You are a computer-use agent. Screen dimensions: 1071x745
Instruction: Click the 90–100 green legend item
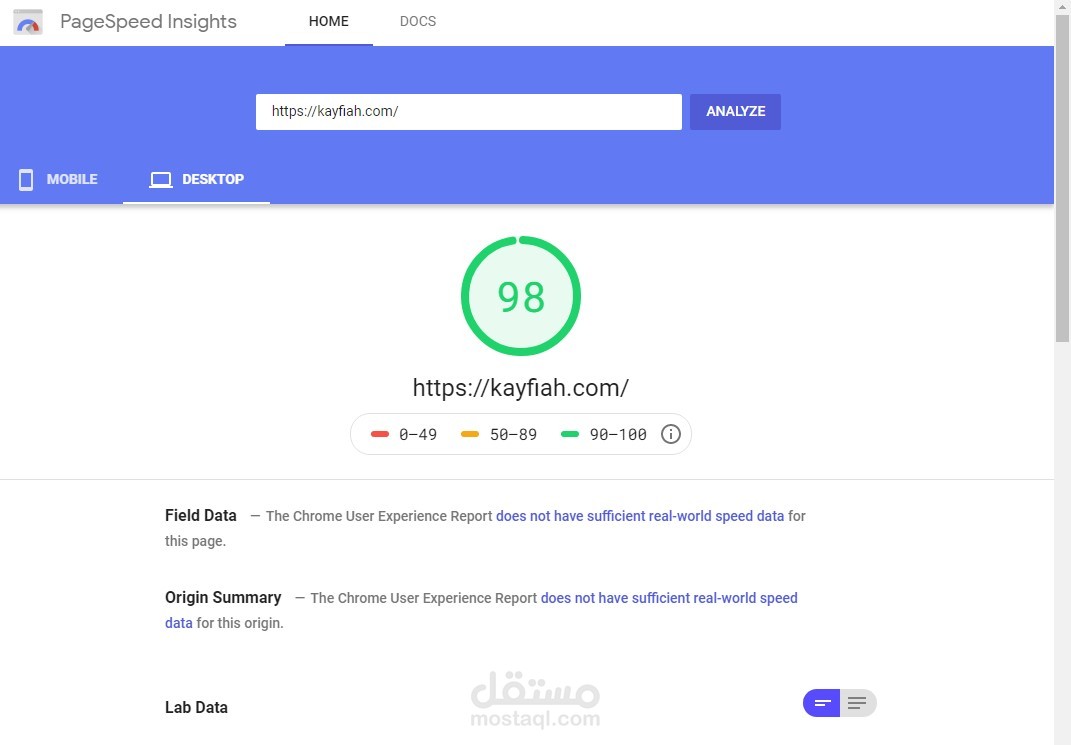pyautogui.click(x=603, y=434)
